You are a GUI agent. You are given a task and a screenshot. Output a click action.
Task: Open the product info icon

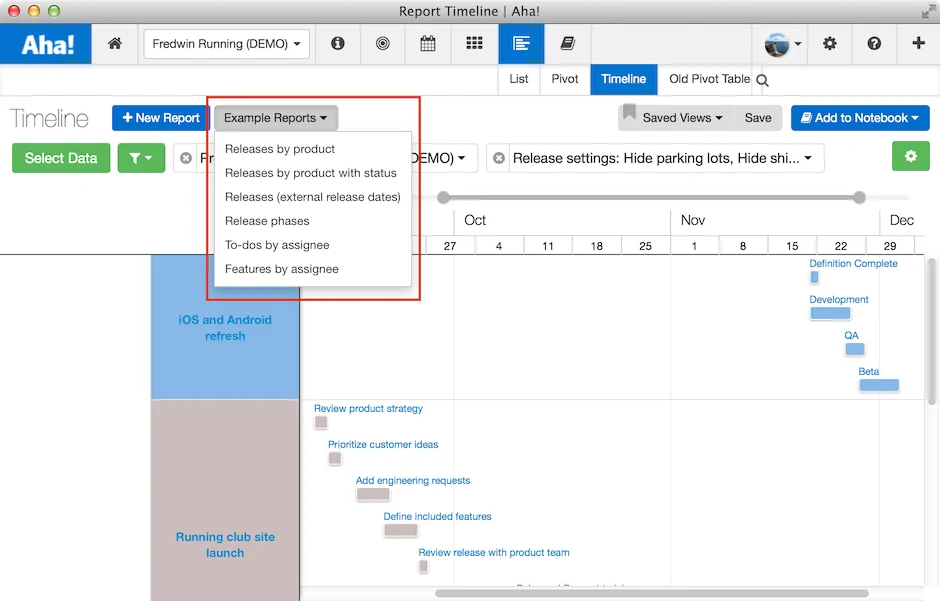(x=338, y=43)
